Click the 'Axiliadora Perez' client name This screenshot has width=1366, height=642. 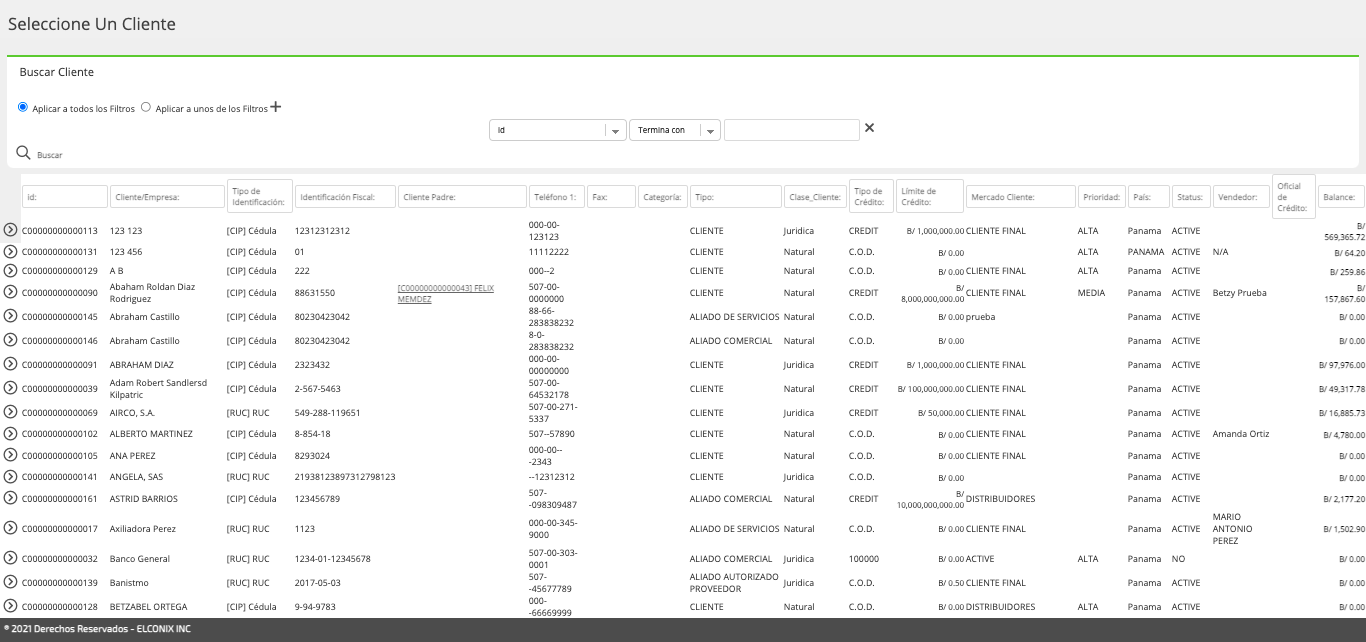click(143, 529)
